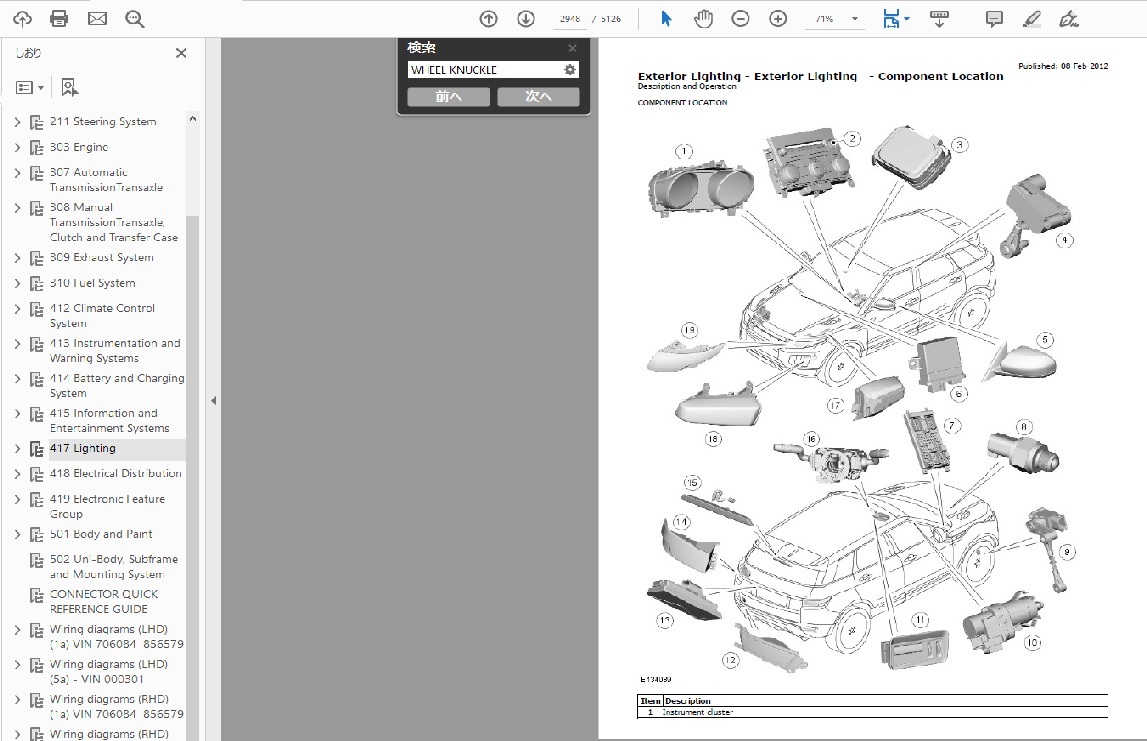
Task: Open the CONNECTOR QUICK REFERENCE GUIDE bookmark
Action: (x=104, y=601)
